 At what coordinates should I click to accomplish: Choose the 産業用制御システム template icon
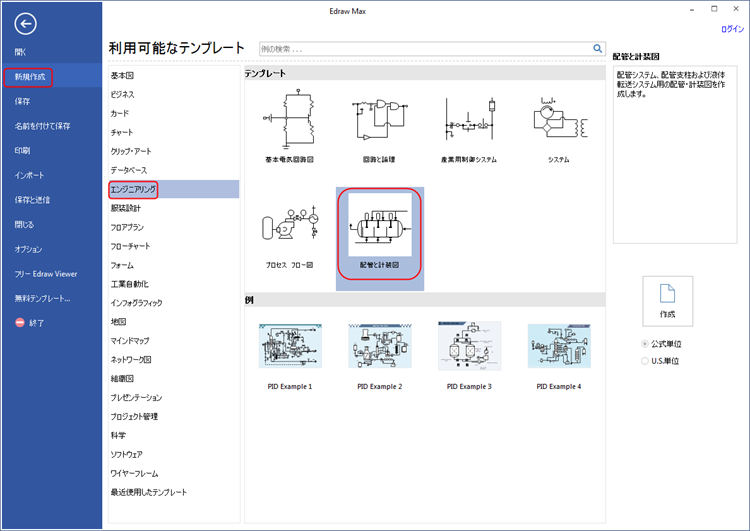tap(469, 121)
